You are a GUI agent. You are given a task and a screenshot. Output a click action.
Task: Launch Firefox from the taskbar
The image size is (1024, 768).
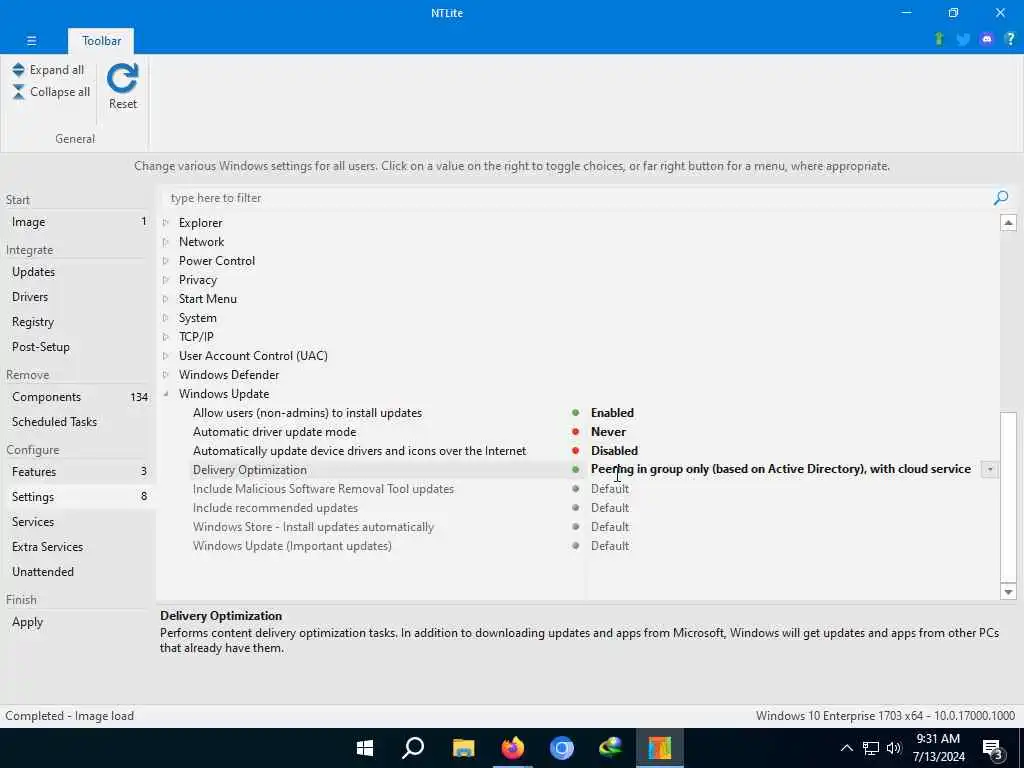coord(513,748)
